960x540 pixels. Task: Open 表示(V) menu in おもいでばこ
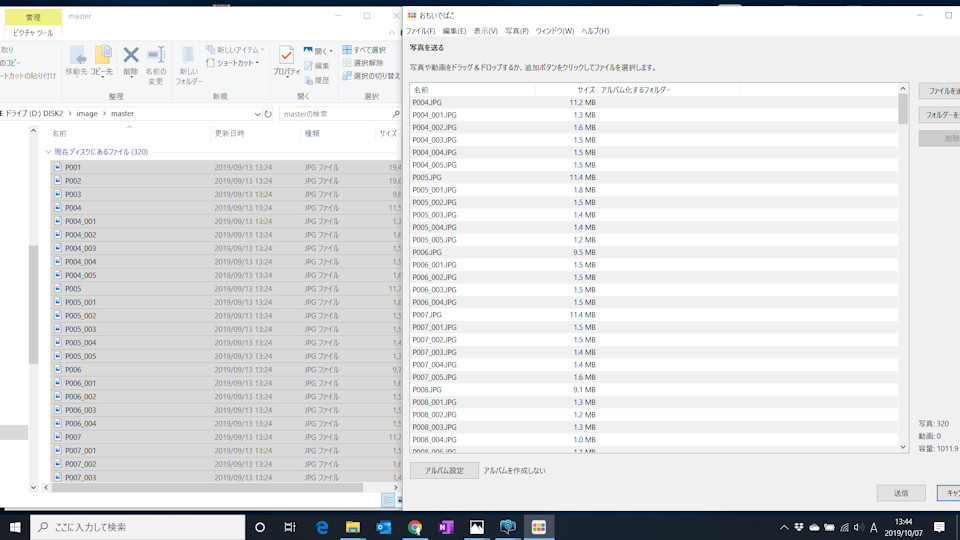pos(486,31)
